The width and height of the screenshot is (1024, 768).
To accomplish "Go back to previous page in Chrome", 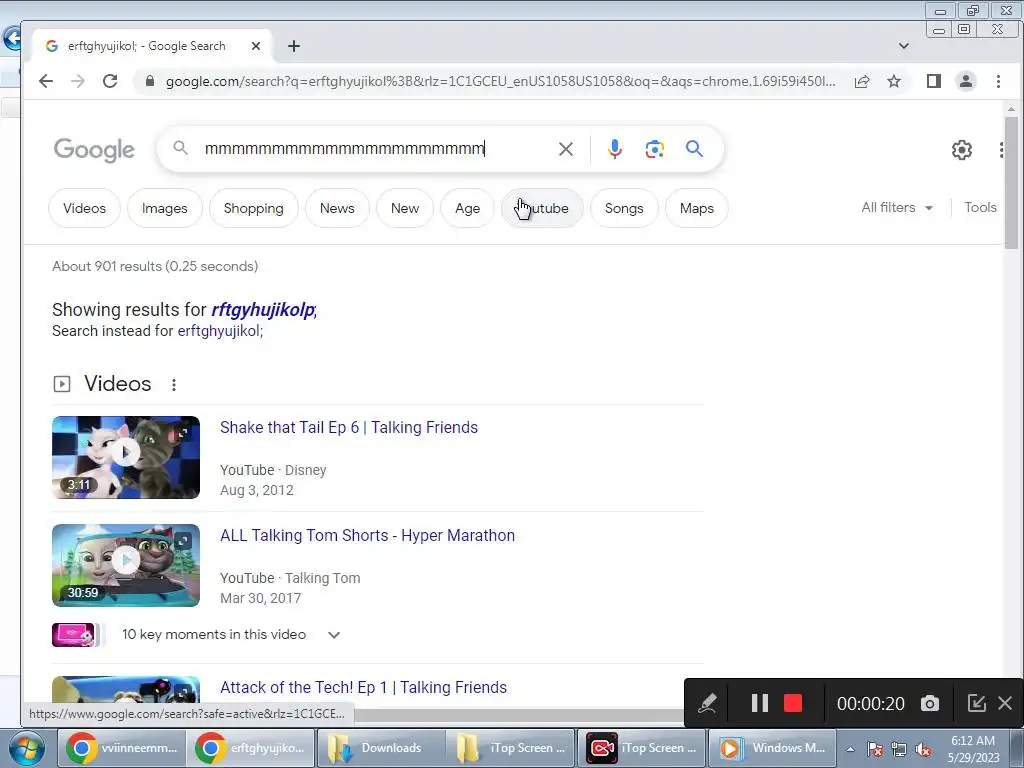I will 46,81.
